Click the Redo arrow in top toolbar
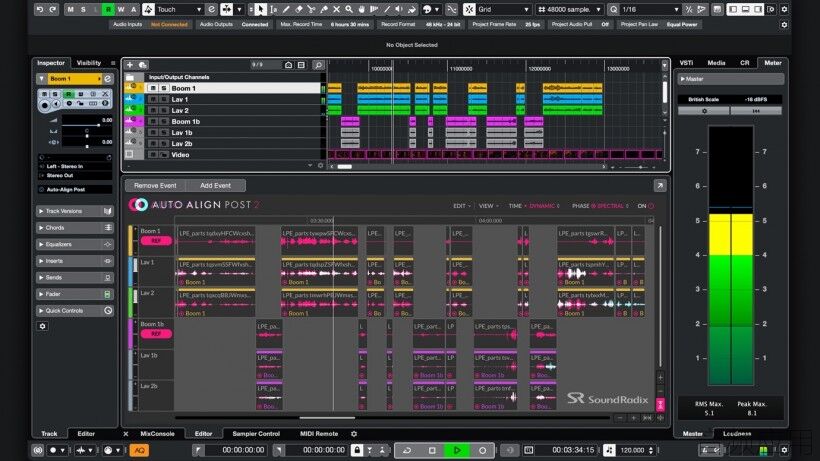The height and width of the screenshot is (461, 820). click(x=52, y=9)
